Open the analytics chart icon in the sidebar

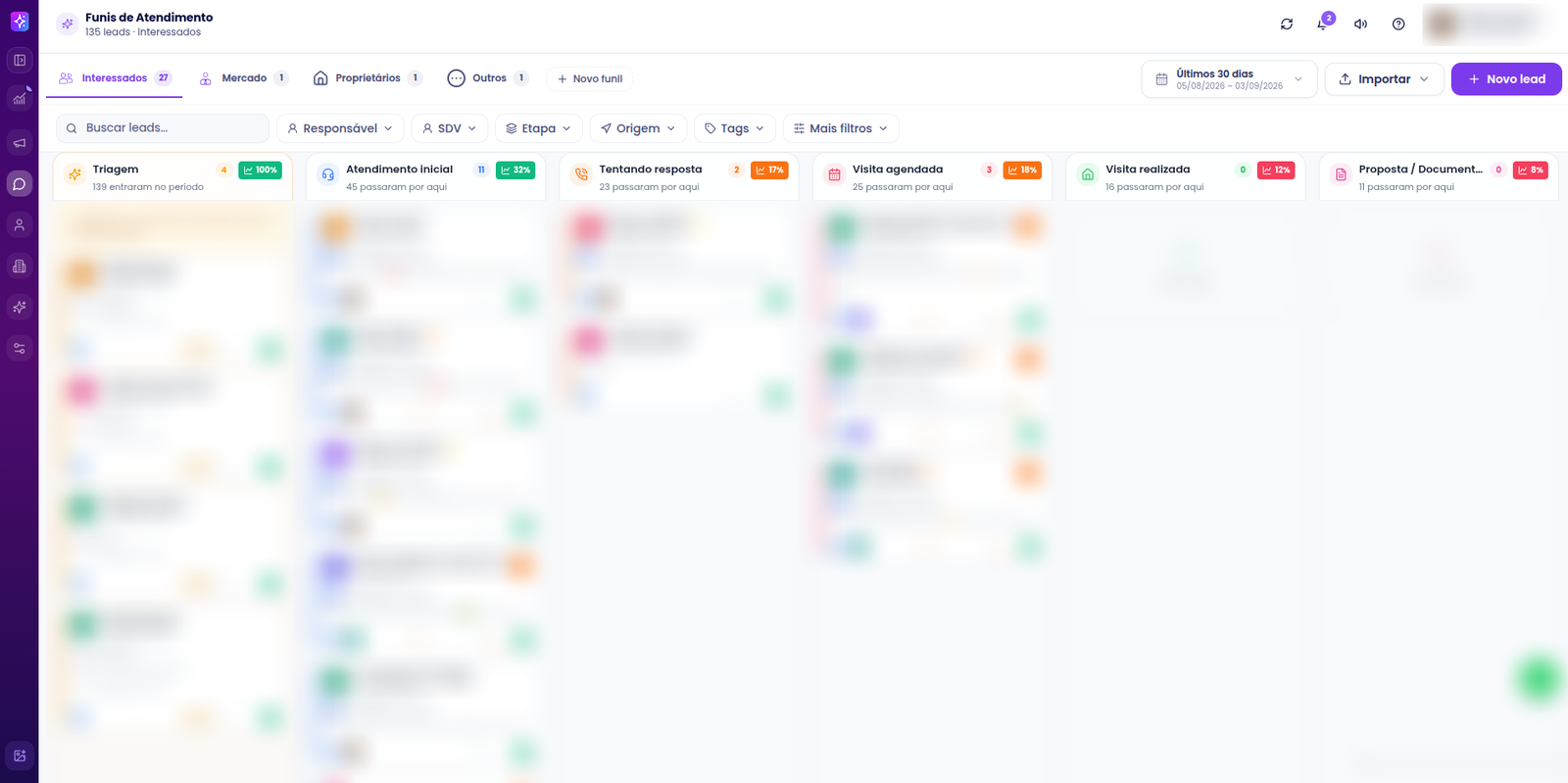(20, 99)
